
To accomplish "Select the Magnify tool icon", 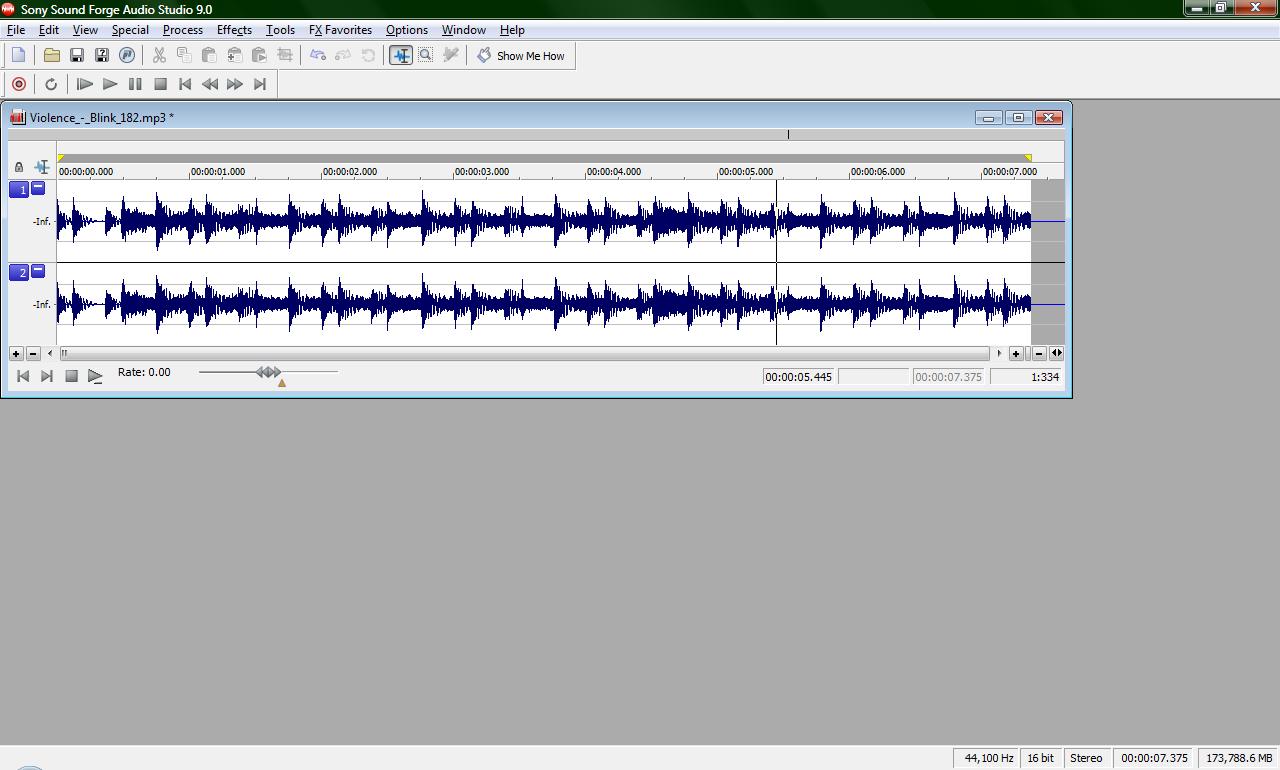I will click(426, 55).
